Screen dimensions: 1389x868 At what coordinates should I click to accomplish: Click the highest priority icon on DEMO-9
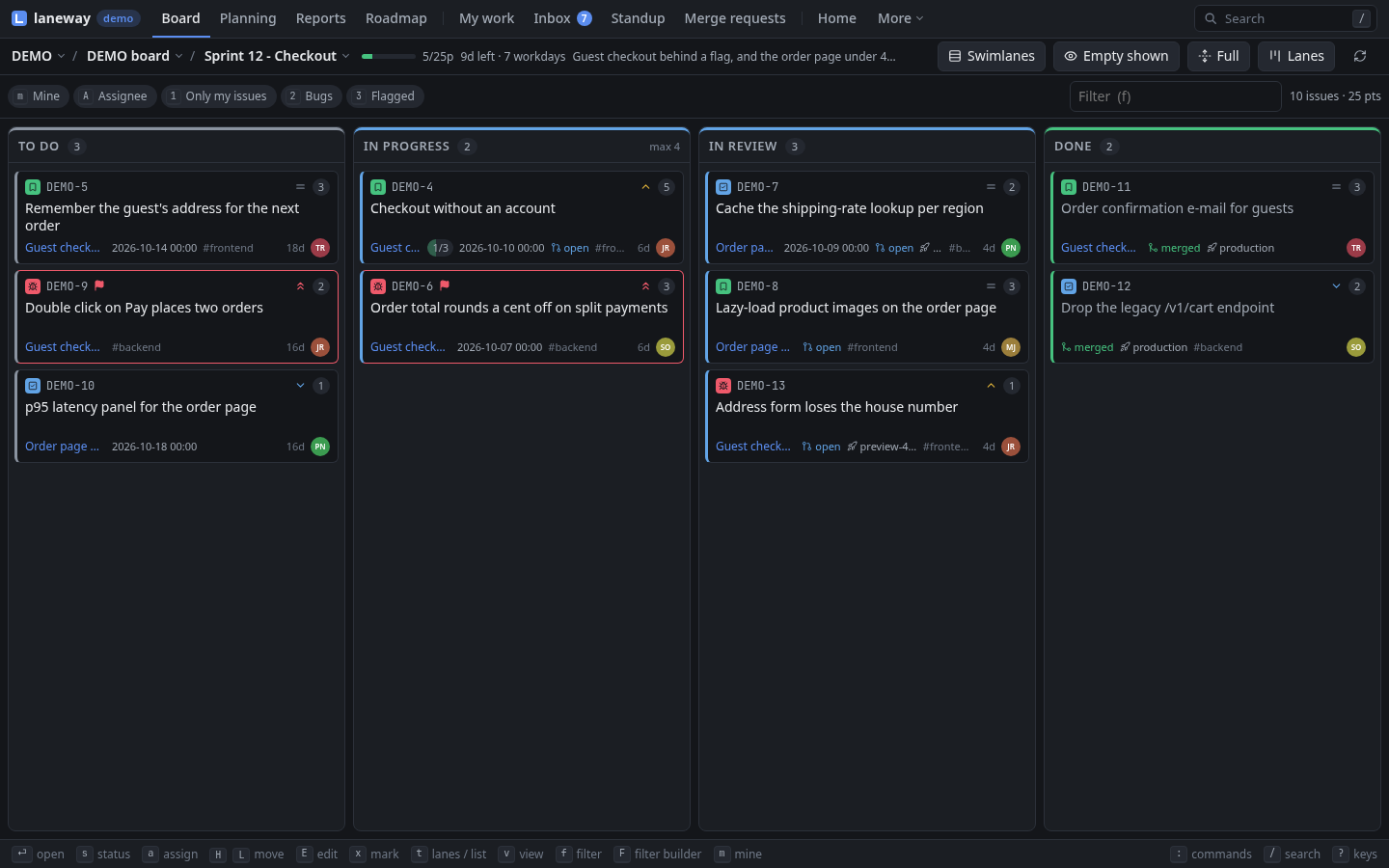pyautogui.click(x=300, y=286)
